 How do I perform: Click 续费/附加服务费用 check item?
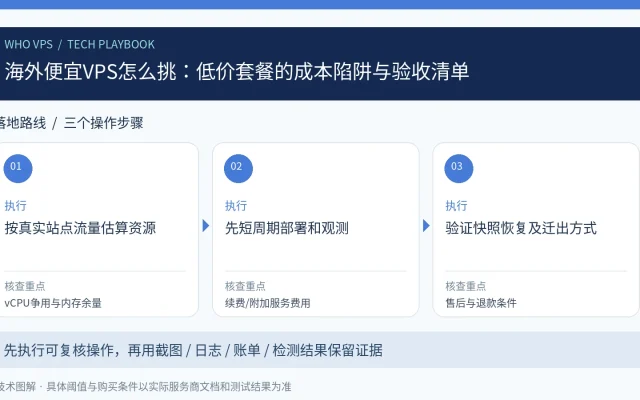[268, 303]
